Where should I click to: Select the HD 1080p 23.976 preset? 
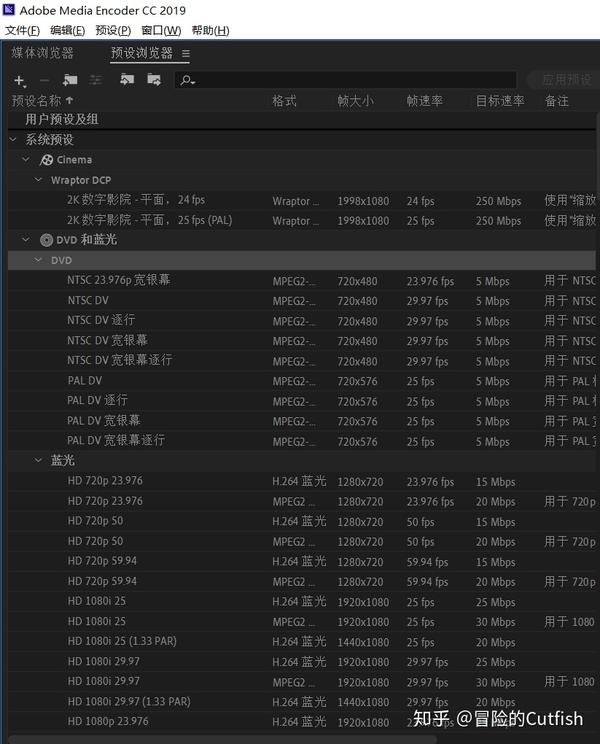click(302, 721)
